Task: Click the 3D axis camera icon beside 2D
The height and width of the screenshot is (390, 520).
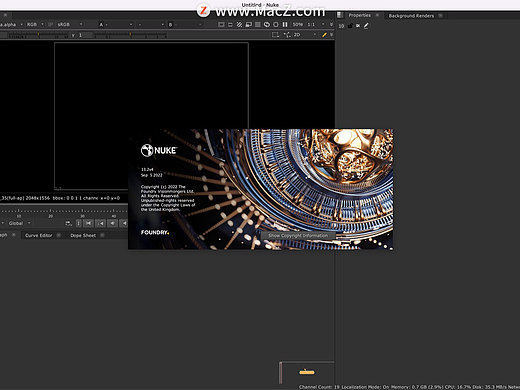Action: tap(287, 35)
